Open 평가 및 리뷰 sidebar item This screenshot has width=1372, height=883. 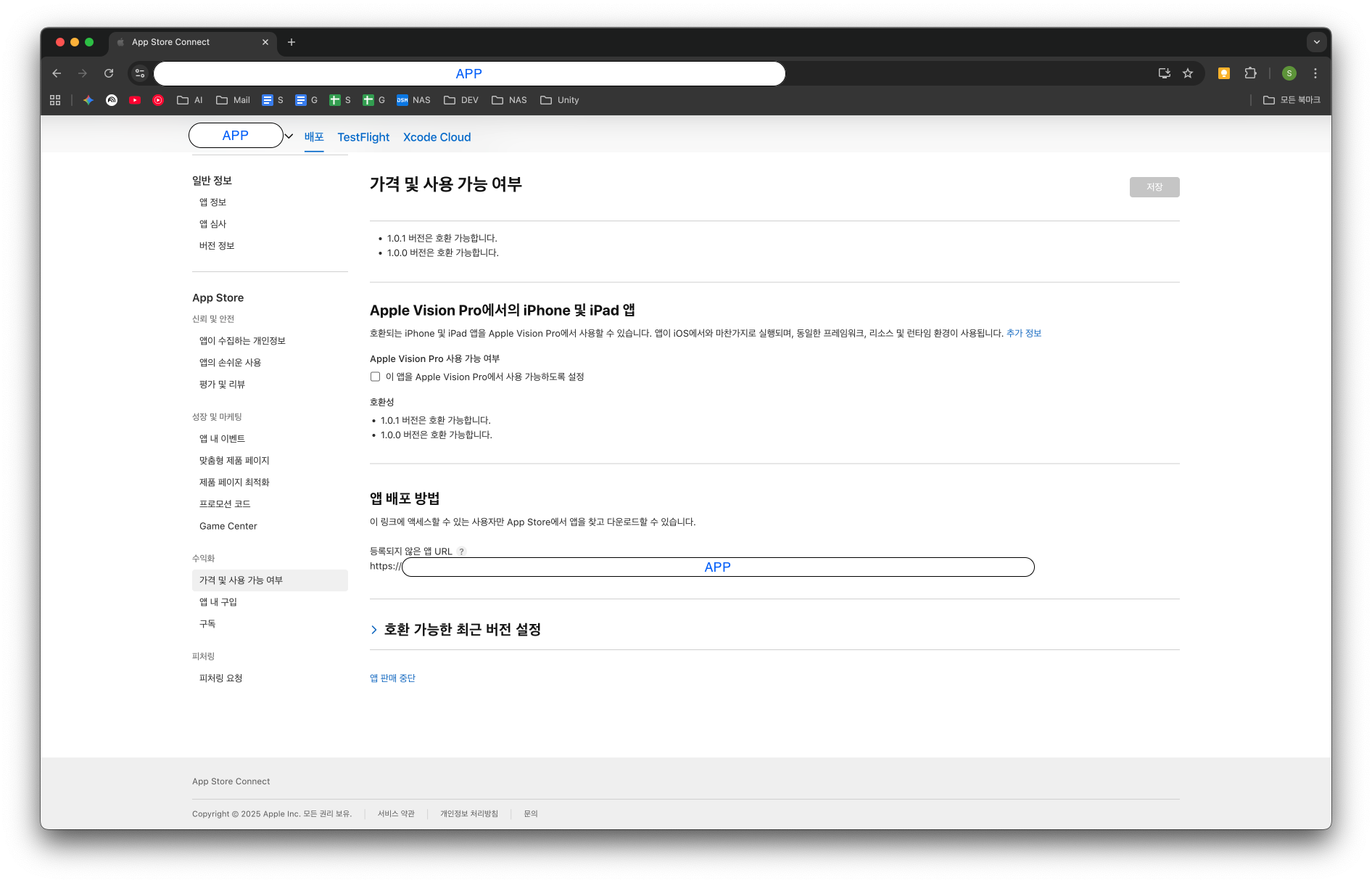pyautogui.click(x=222, y=385)
